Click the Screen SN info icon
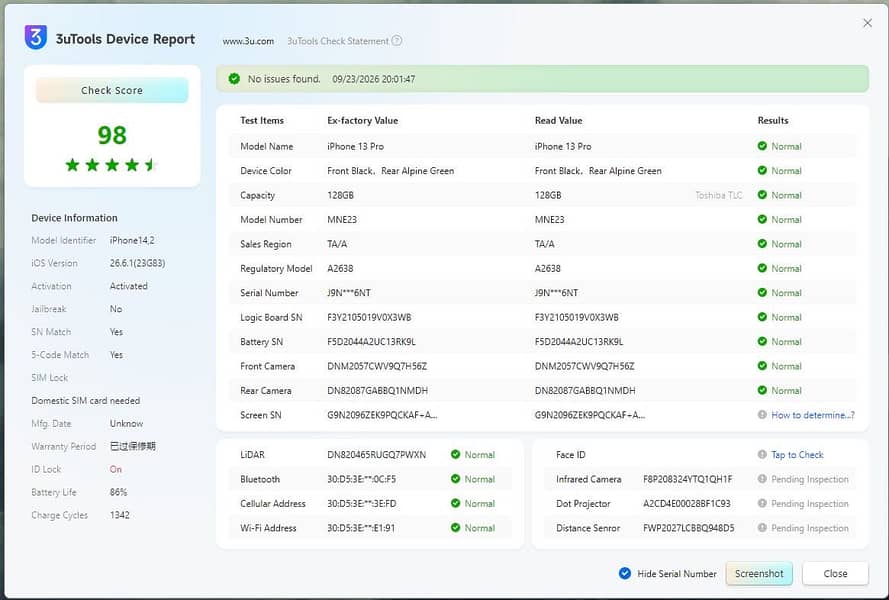 pyautogui.click(x=762, y=415)
